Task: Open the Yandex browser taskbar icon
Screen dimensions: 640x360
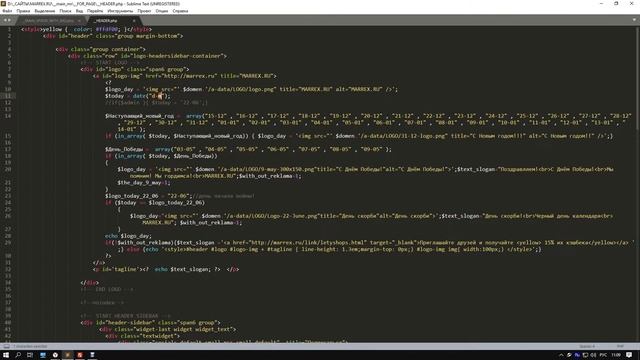Action: (55, 355)
